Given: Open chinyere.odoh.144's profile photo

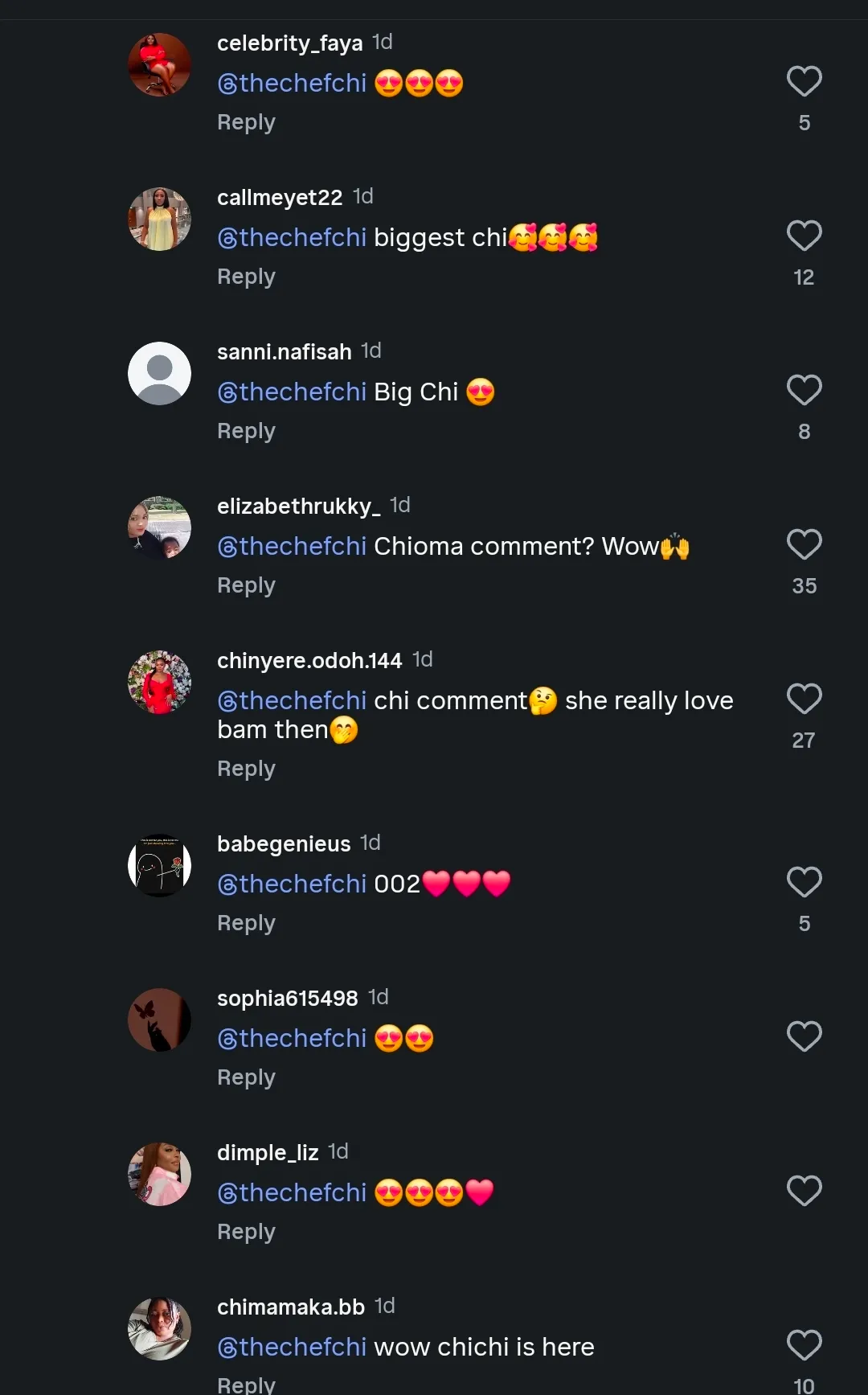Looking at the screenshot, I should coord(160,682).
